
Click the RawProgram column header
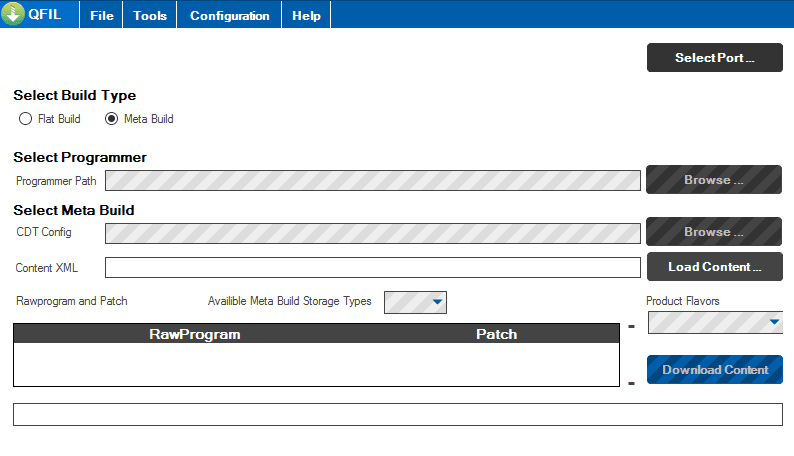tap(194, 334)
